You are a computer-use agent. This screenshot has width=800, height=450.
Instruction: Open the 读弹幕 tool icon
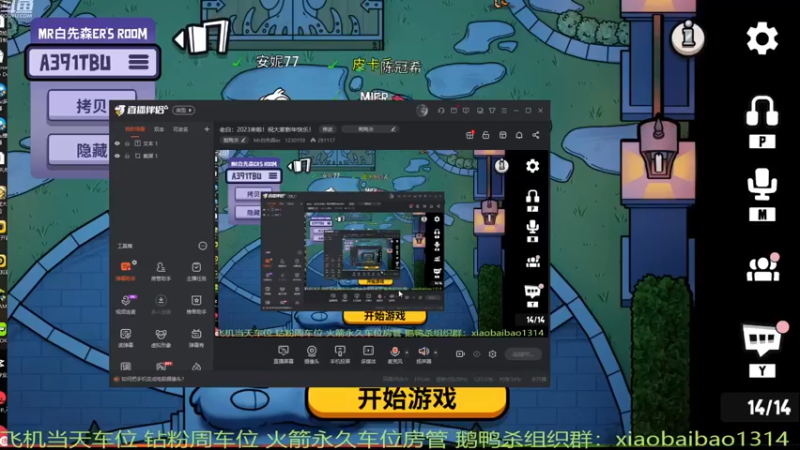pos(126,337)
